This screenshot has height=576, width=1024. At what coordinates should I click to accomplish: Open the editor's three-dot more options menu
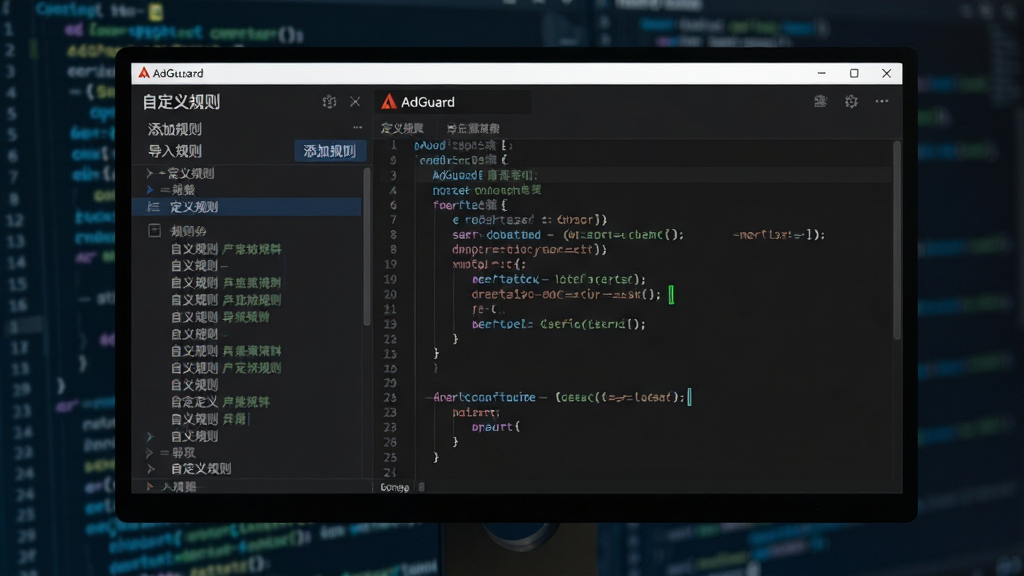pyautogui.click(x=882, y=101)
